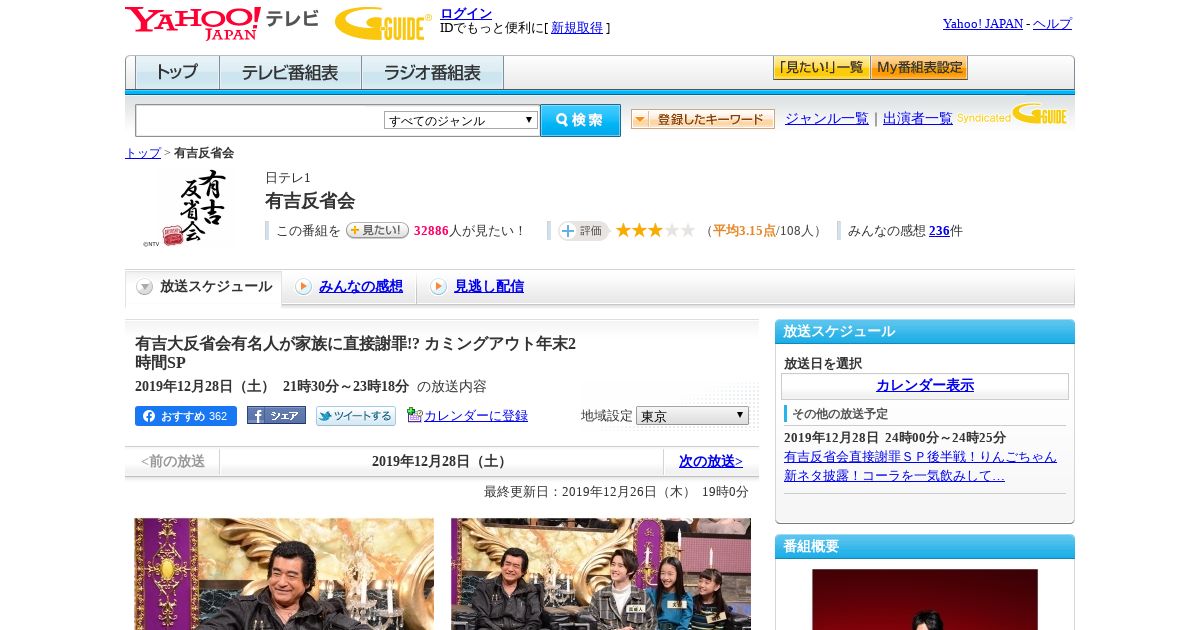This screenshot has width=1200, height=630.
Task: Select the 放送スケジュール tab
Action: pyautogui.click(x=203, y=287)
